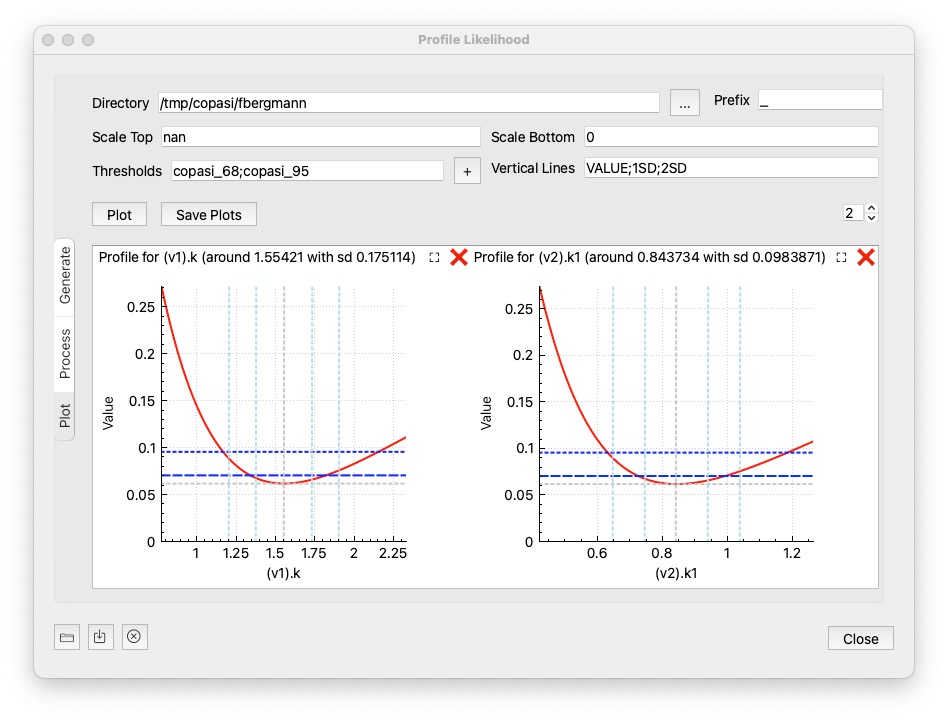948x720 pixels.
Task: Select the Plot side tab
Action: 65,415
